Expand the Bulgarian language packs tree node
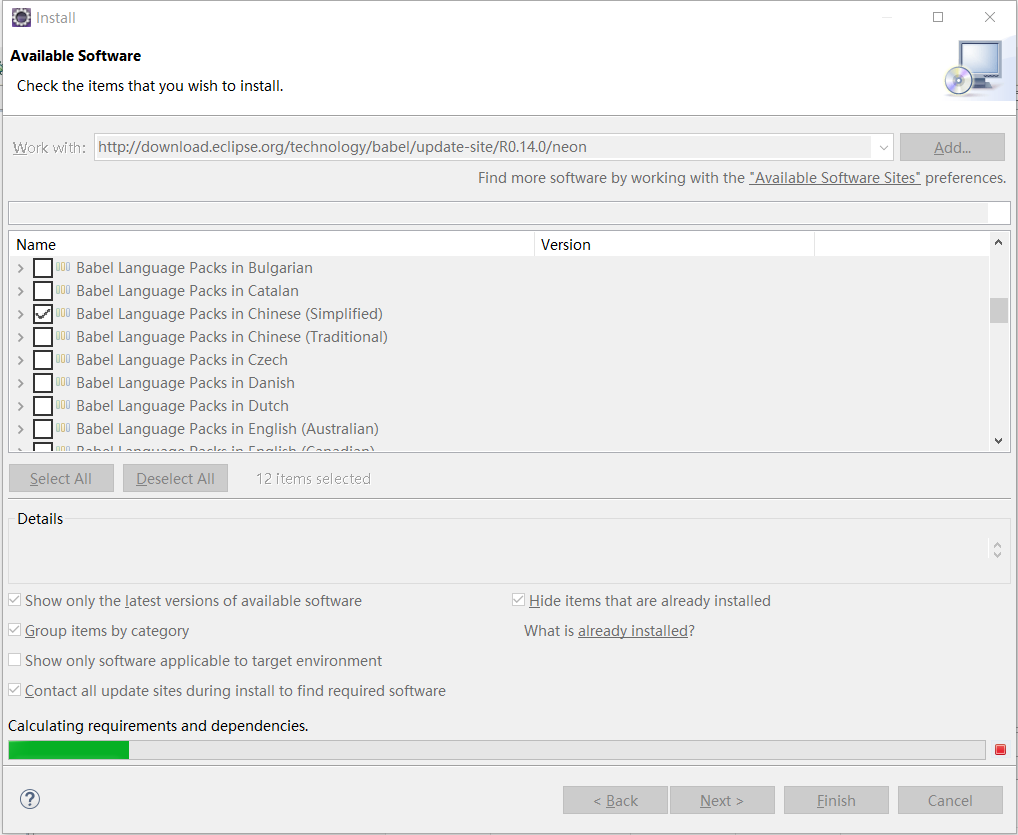This screenshot has width=1018, height=835. point(21,268)
